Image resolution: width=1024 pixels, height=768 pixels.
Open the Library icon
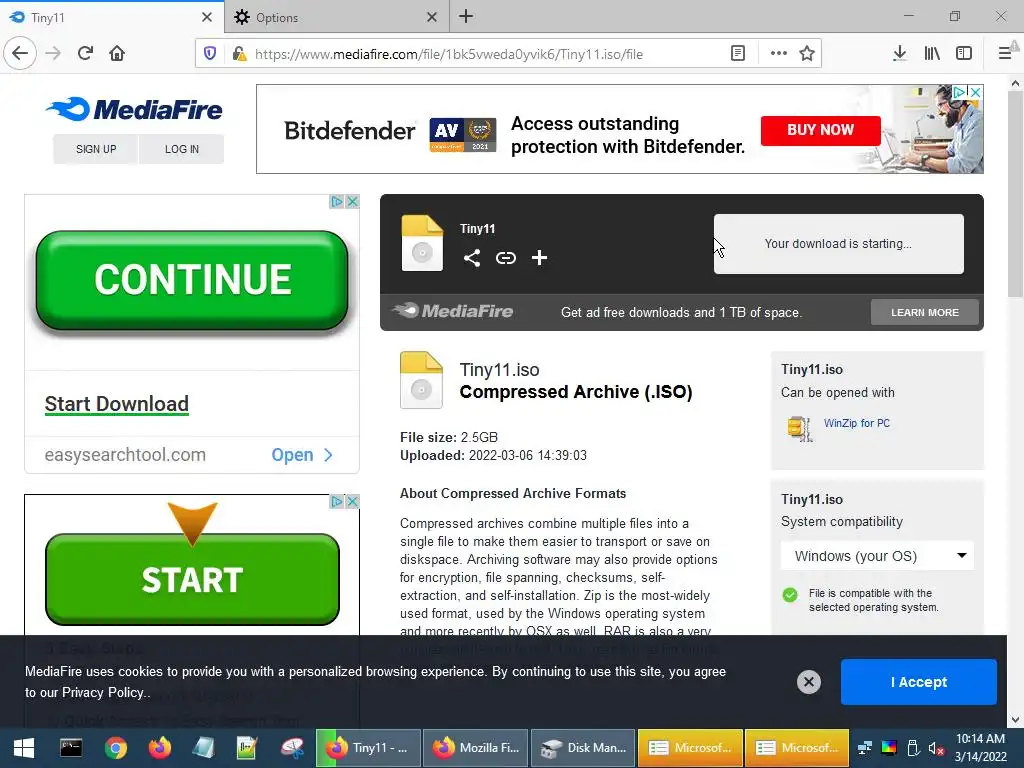pyautogui.click(x=932, y=54)
